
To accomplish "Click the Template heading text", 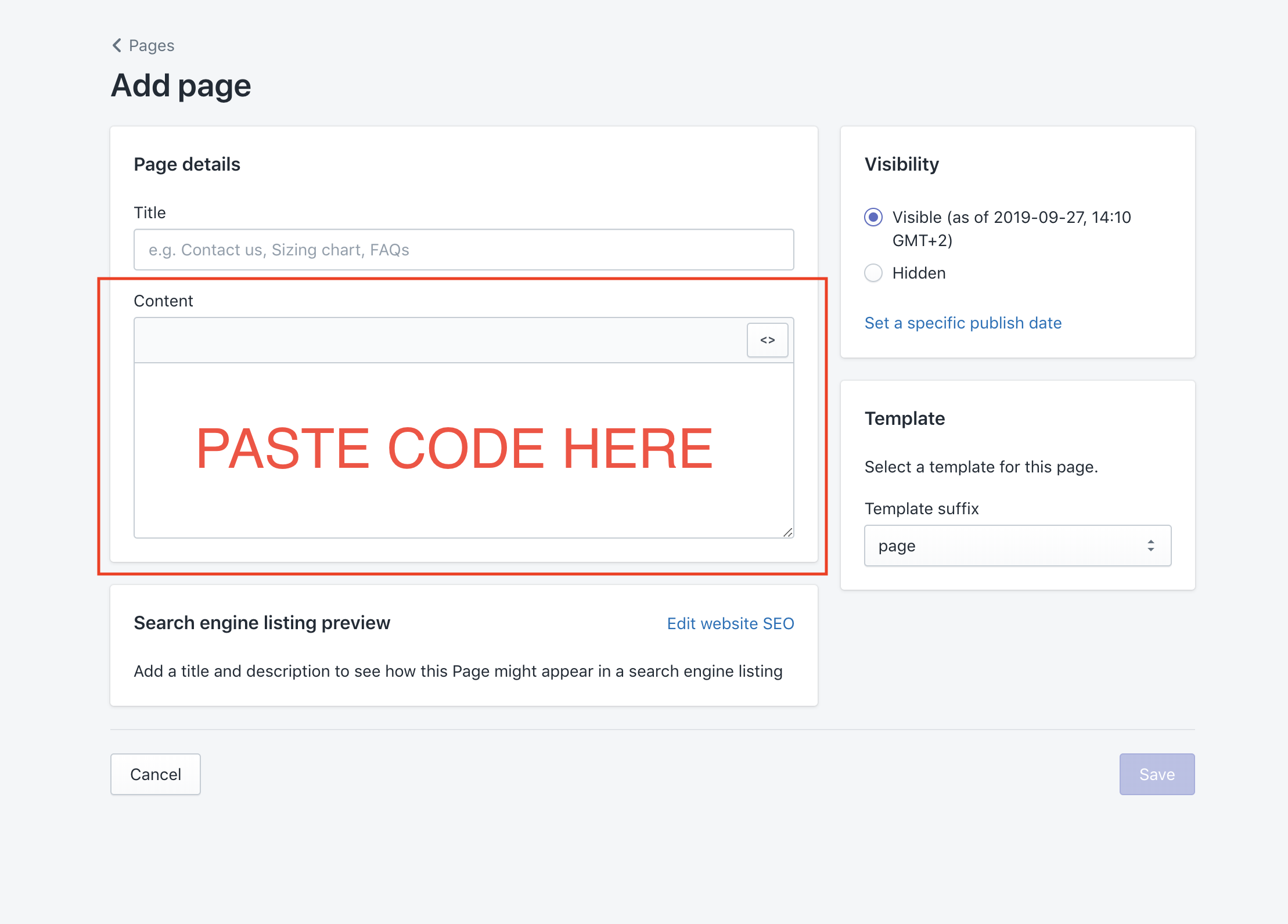I will click(x=904, y=418).
